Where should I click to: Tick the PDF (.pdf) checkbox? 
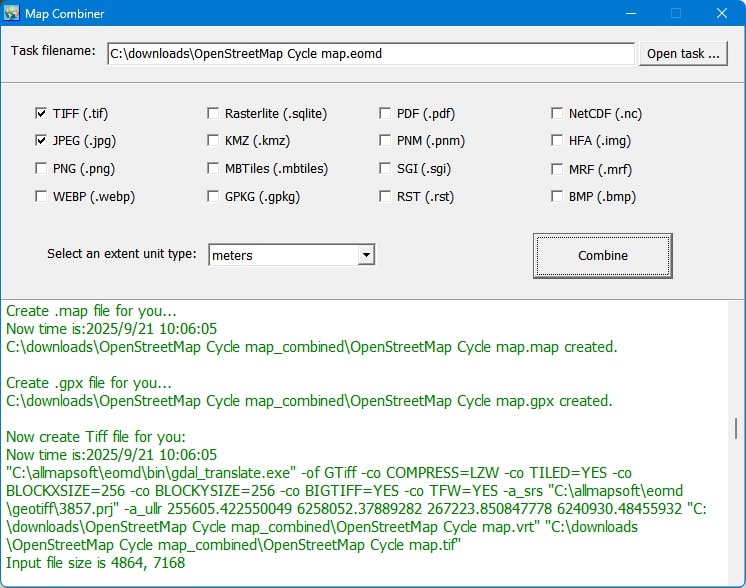point(385,113)
